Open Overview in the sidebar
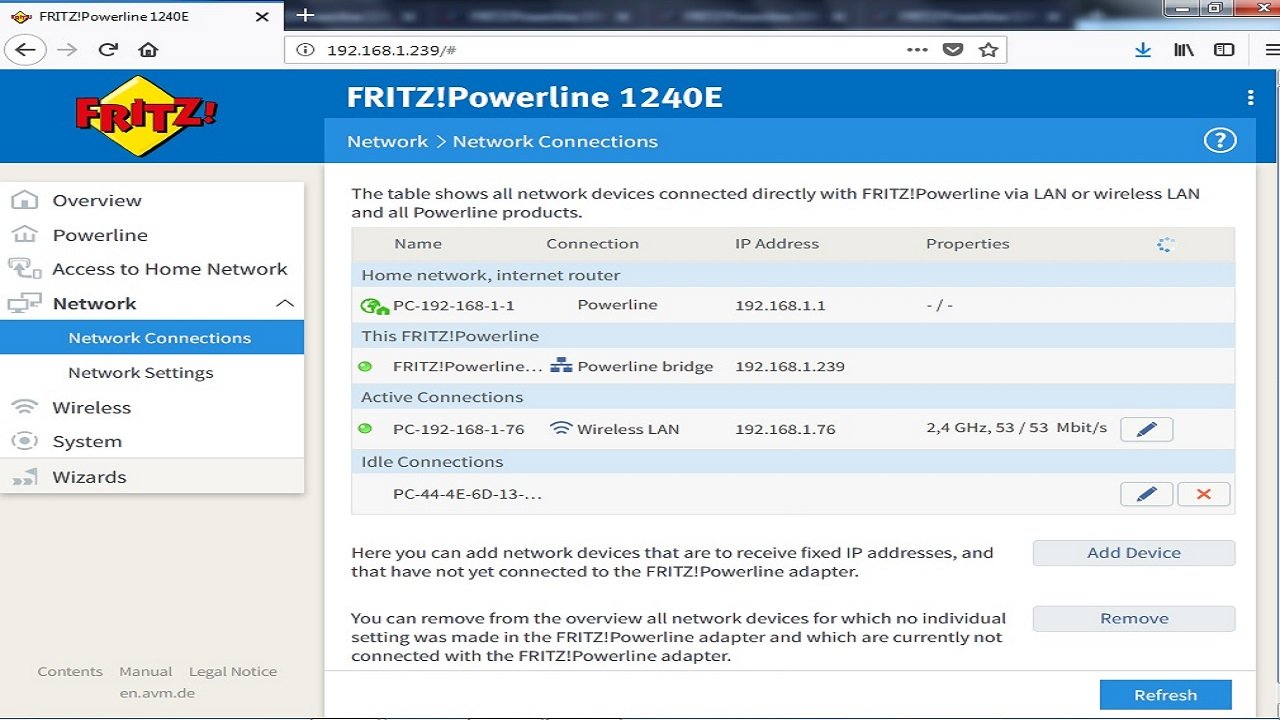Screen dimensions: 1280x720 coord(97,200)
